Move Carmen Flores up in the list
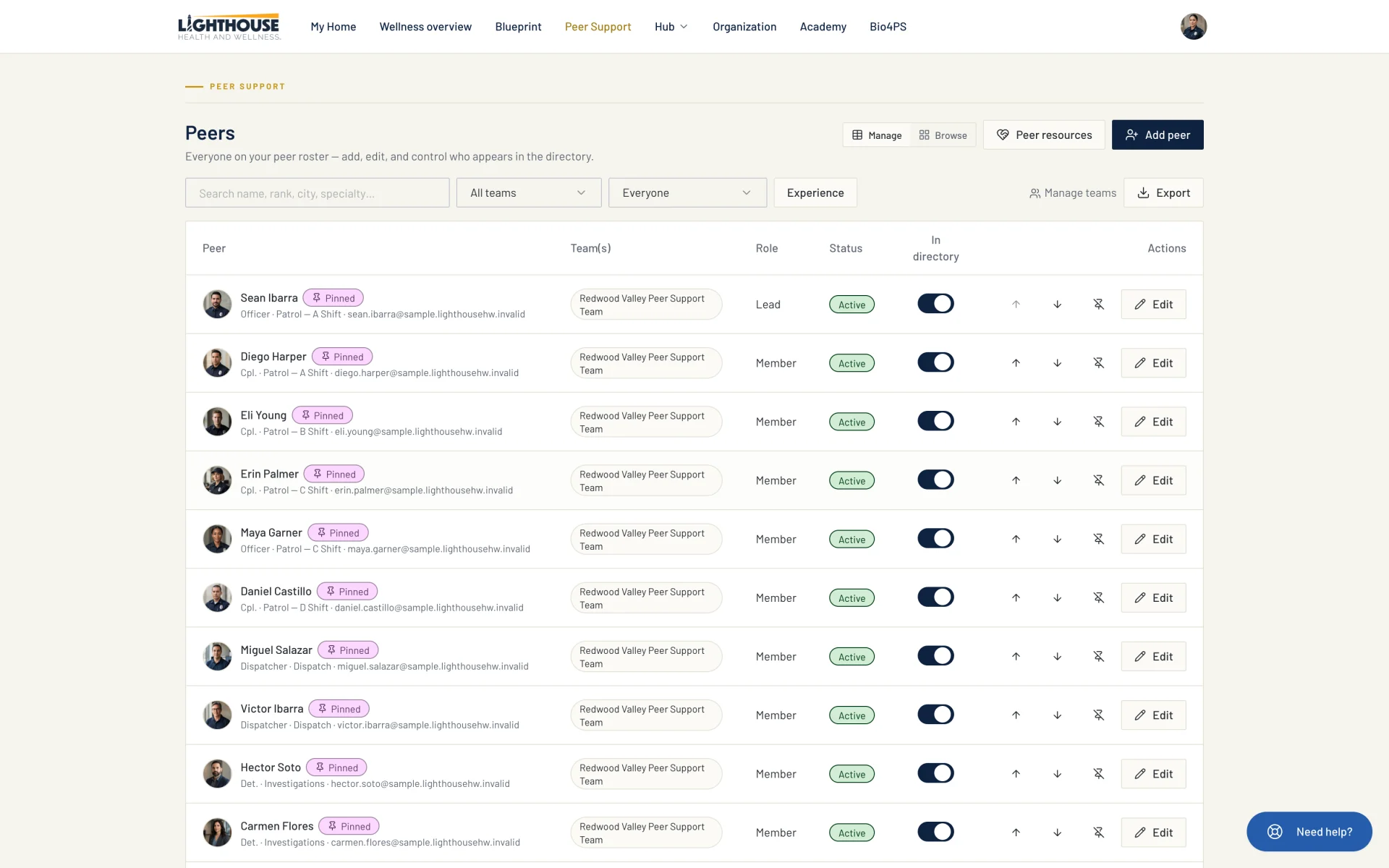This screenshot has width=1389, height=868. (1016, 832)
